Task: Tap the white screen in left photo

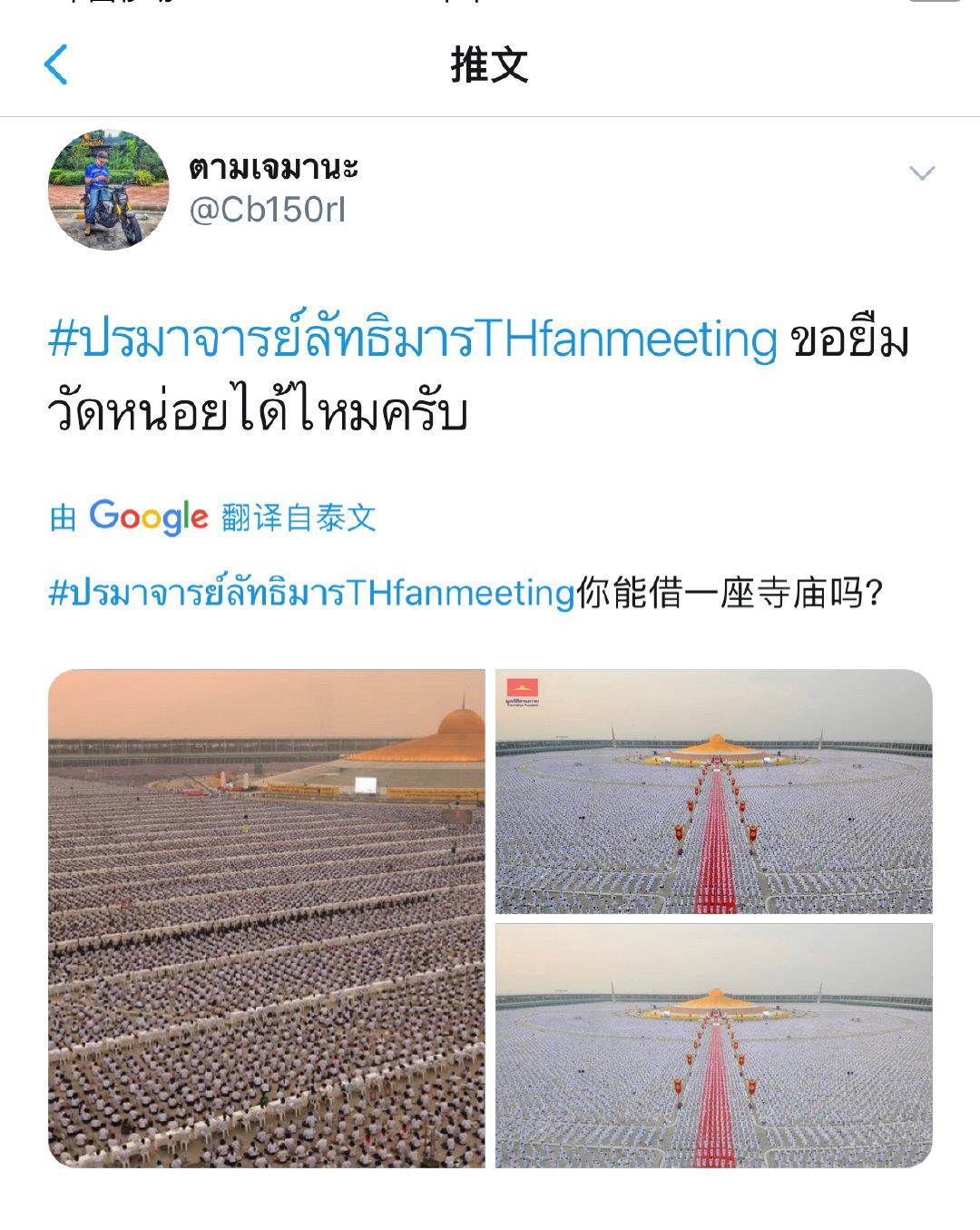Action: [365, 785]
